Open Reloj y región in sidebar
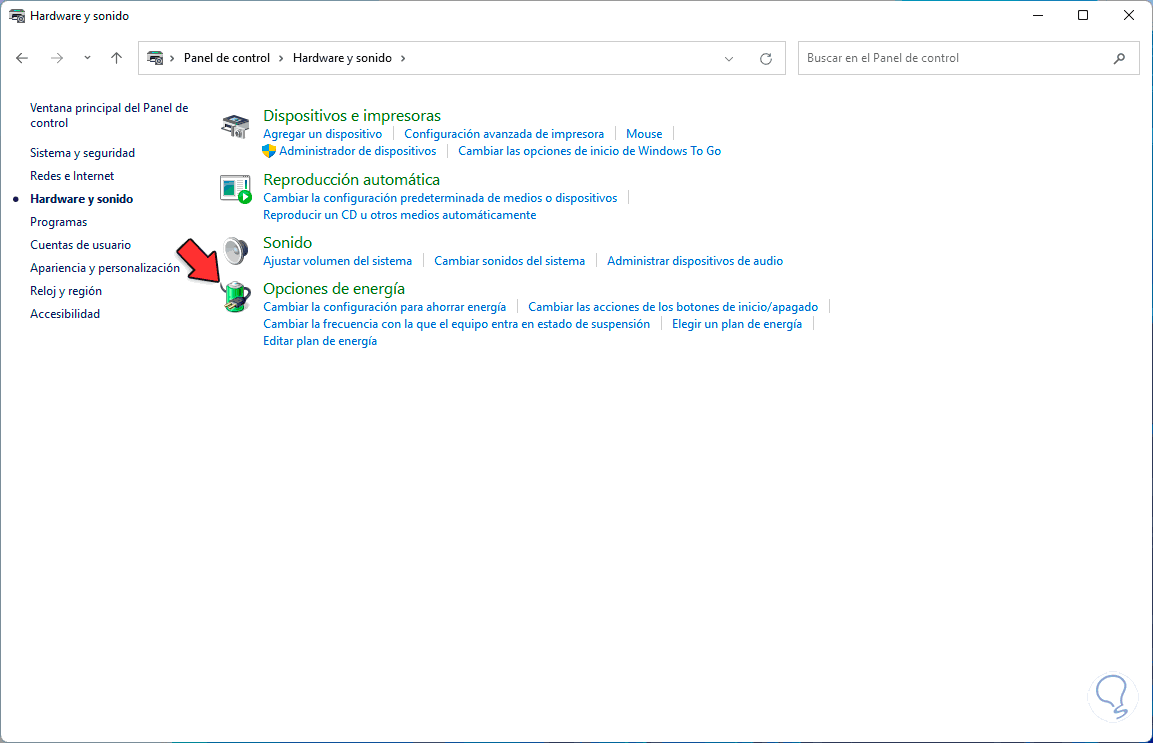 tap(65, 291)
